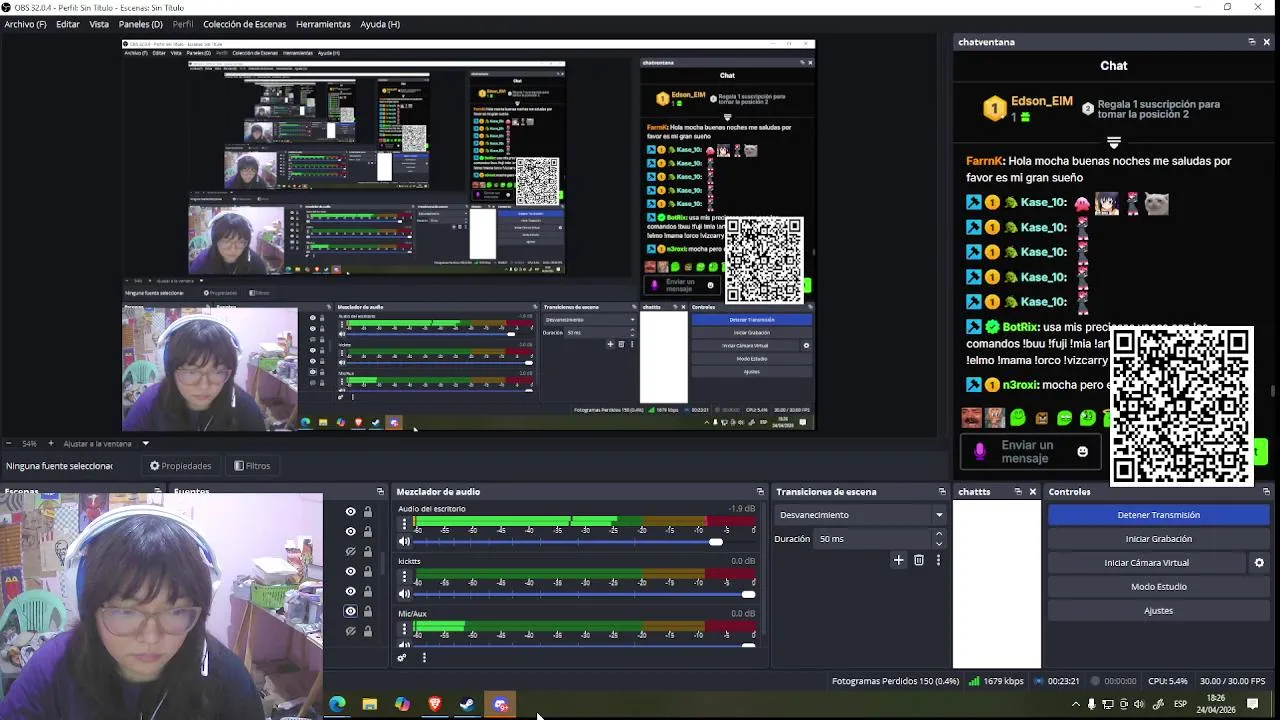This screenshot has height=720, width=1280.
Task: Open emoji picker in chat message box
Action: click(x=1082, y=452)
